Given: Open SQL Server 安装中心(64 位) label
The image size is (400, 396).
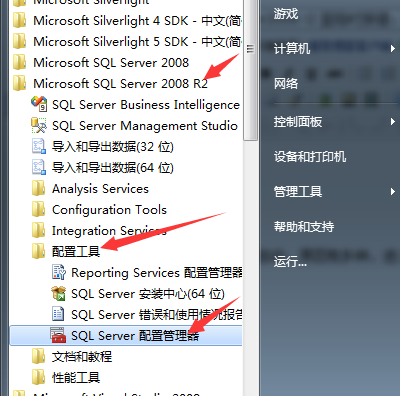Looking at the screenshot, I should pyautogui.click(x=148, y=294).
